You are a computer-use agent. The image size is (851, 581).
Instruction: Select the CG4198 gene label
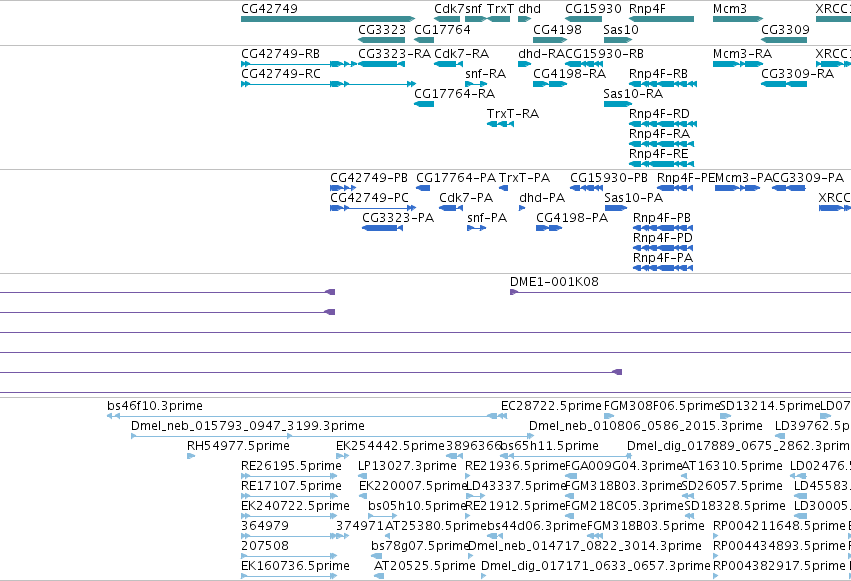pyautogui.click(x=557, y=29)
